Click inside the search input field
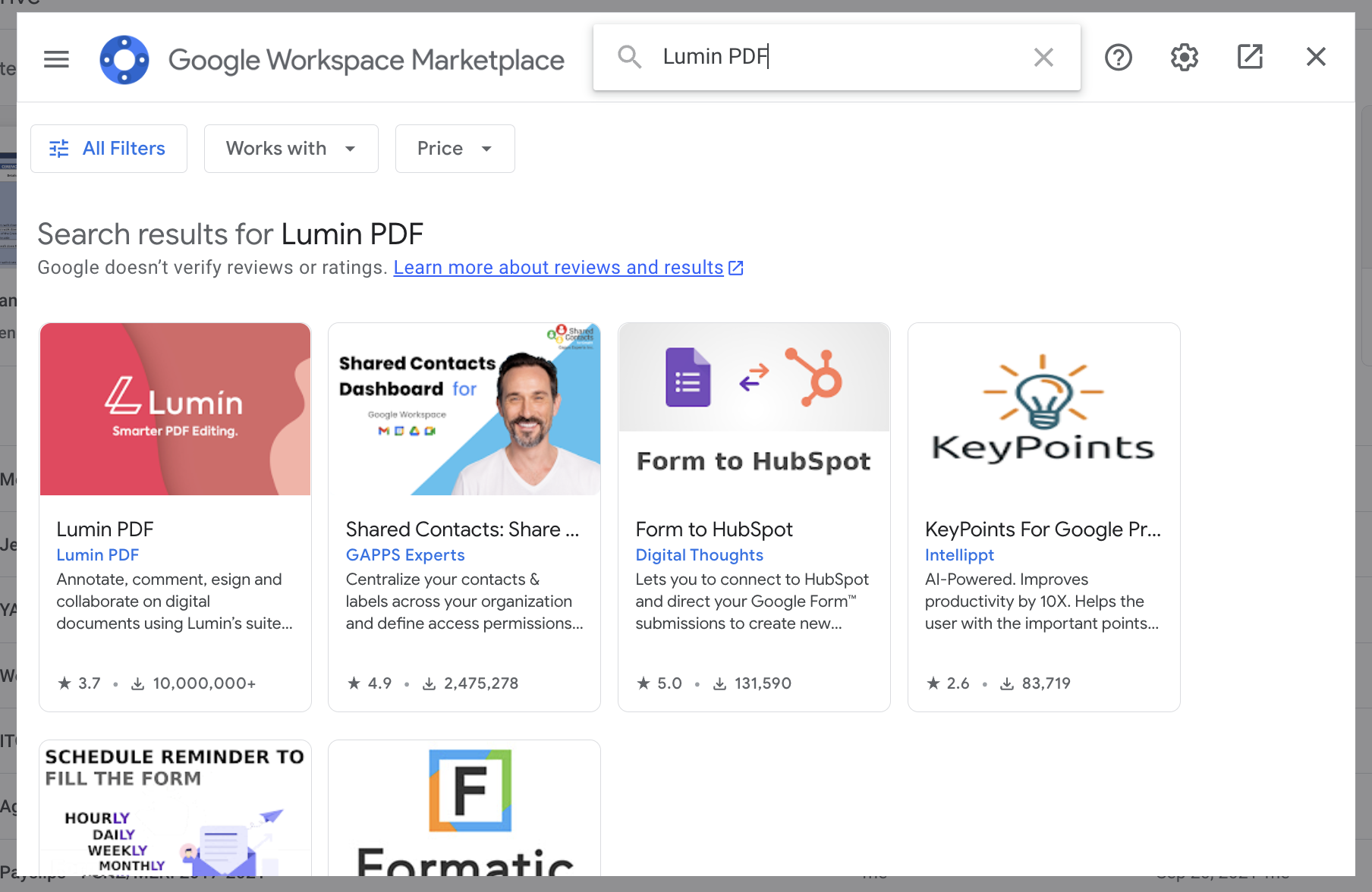 (x=835, y=56)
